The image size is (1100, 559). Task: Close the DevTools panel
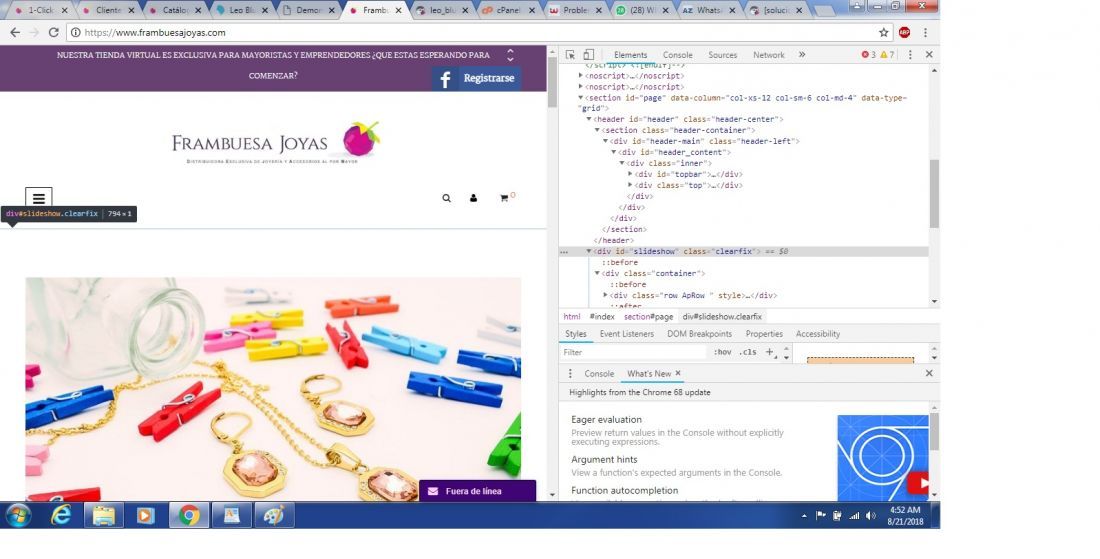pos(929,55)
